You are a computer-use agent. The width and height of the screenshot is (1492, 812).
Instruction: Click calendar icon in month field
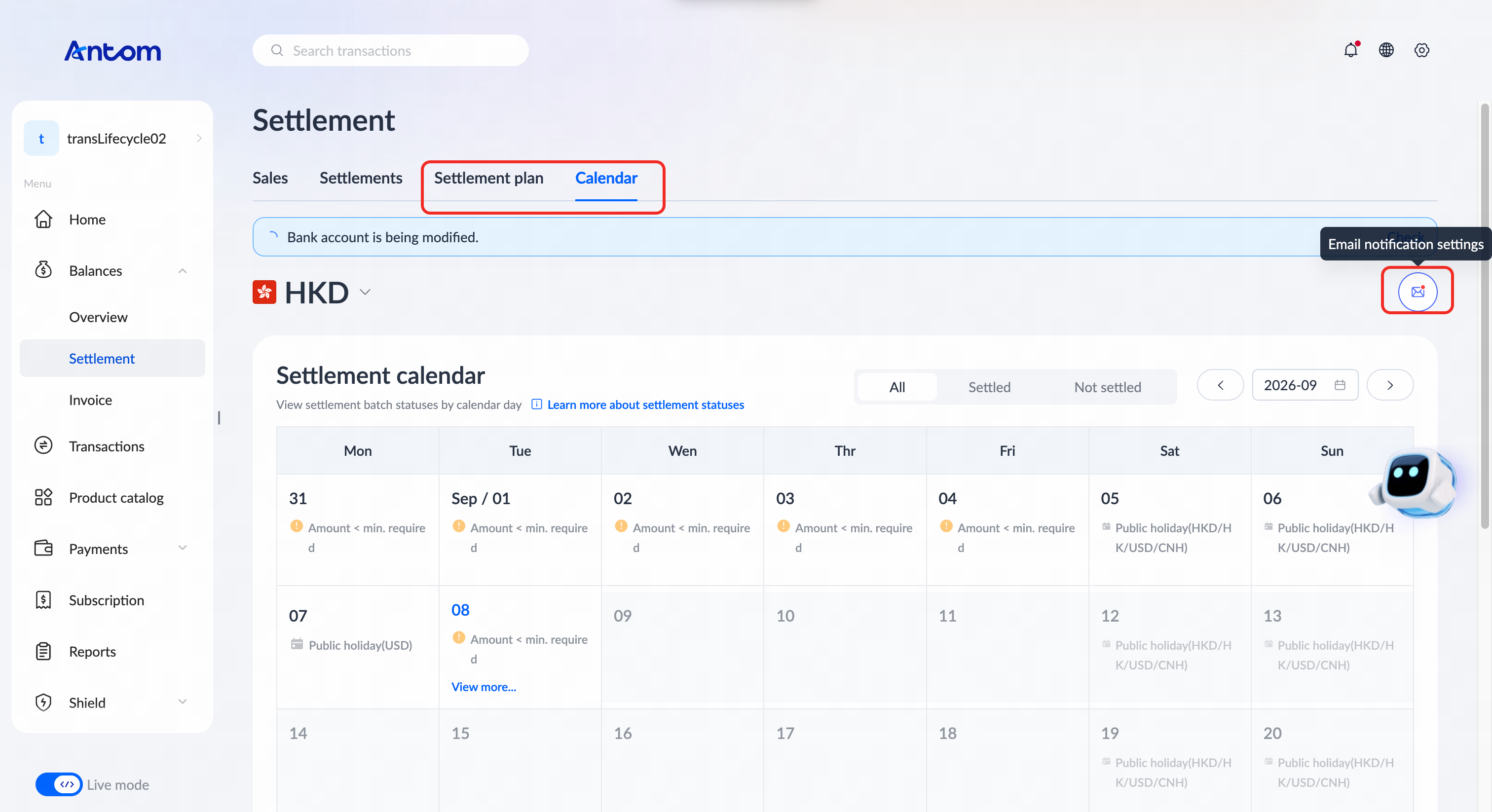pos(1340,385)
